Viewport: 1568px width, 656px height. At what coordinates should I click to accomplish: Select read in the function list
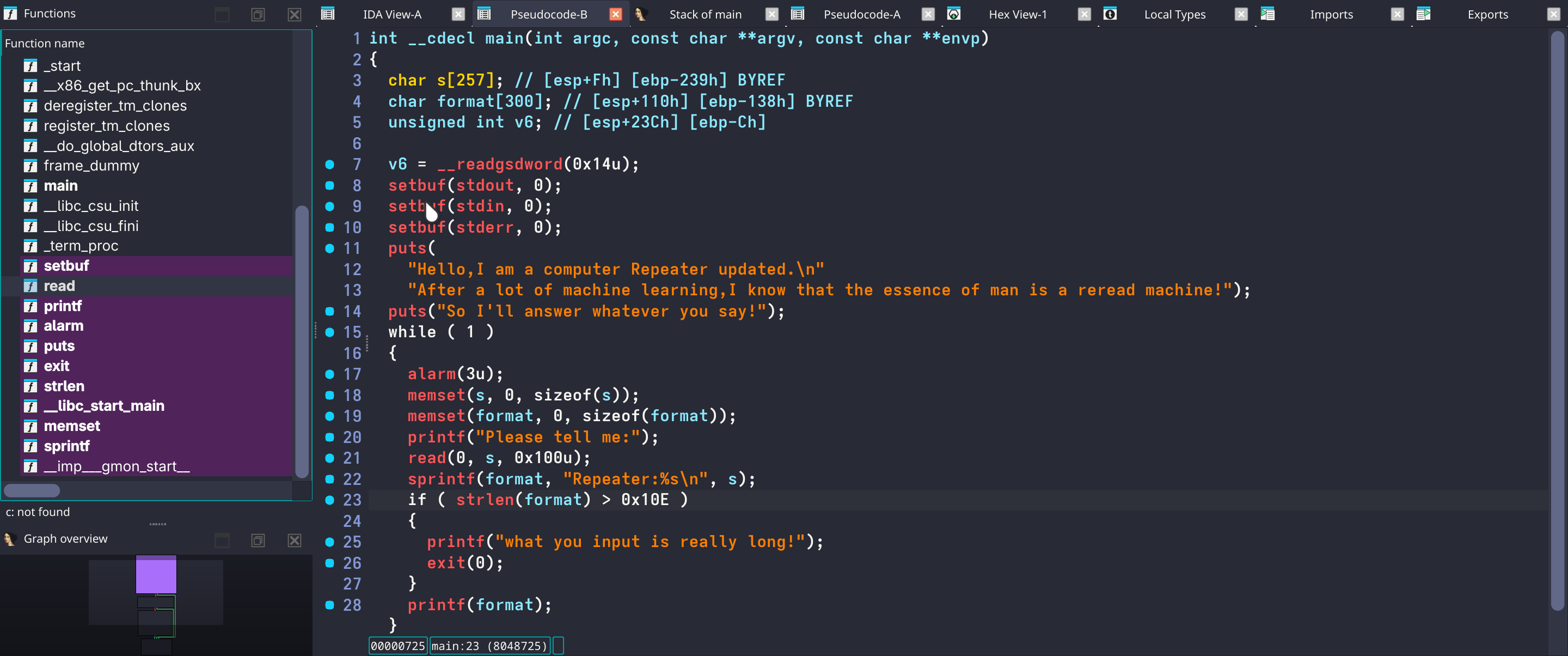click(146, 286)
